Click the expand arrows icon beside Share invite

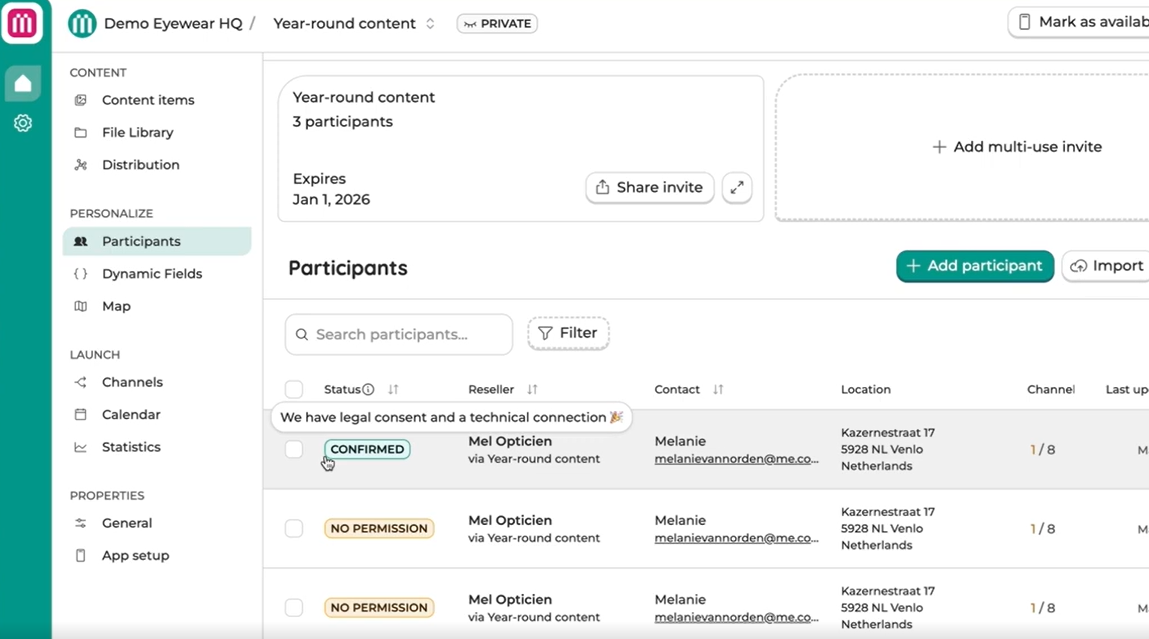tap(736, 188)
